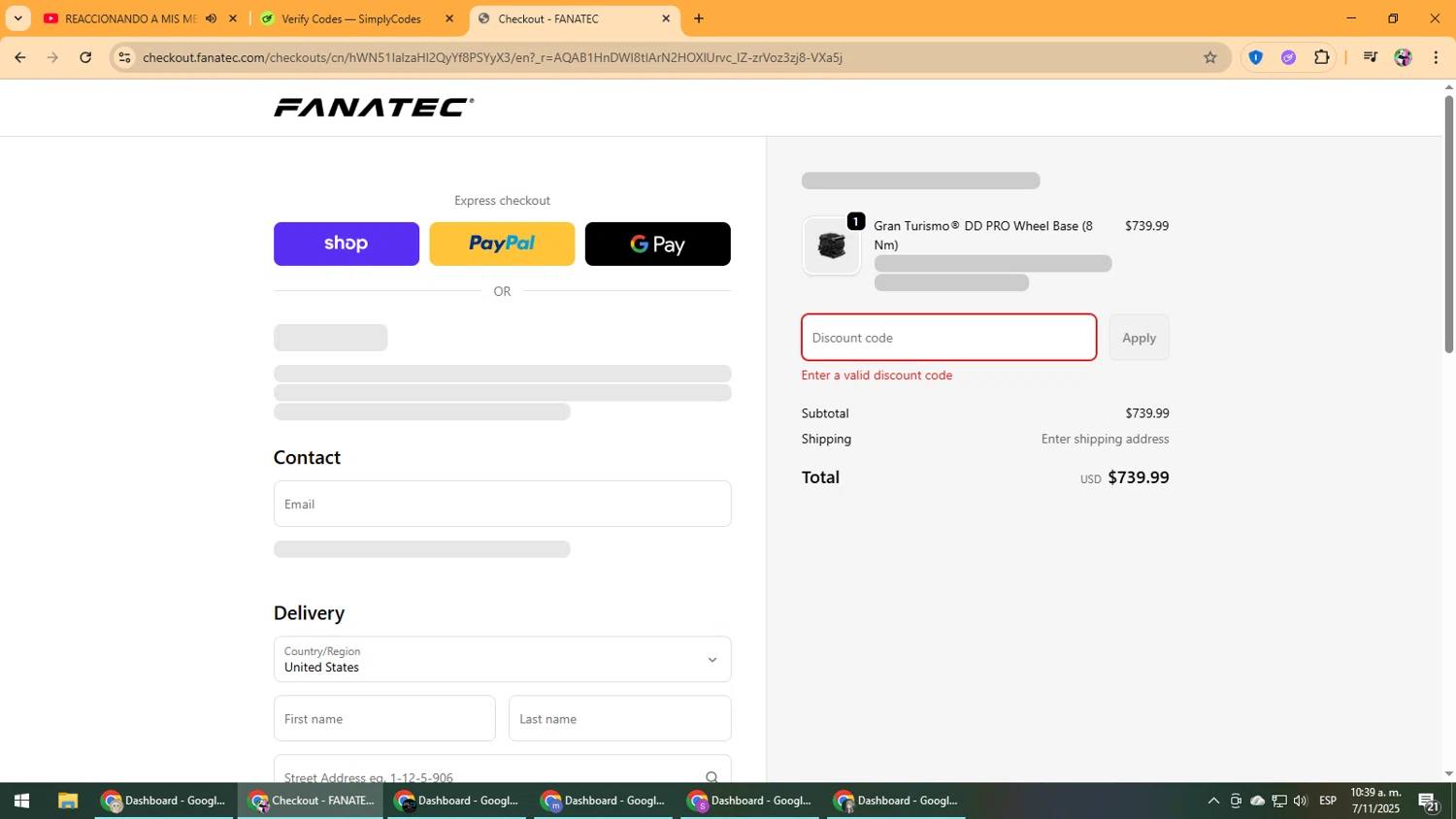
Task: Close the Verify Codes SimplyCodes tab
Action: click(448, 18)
